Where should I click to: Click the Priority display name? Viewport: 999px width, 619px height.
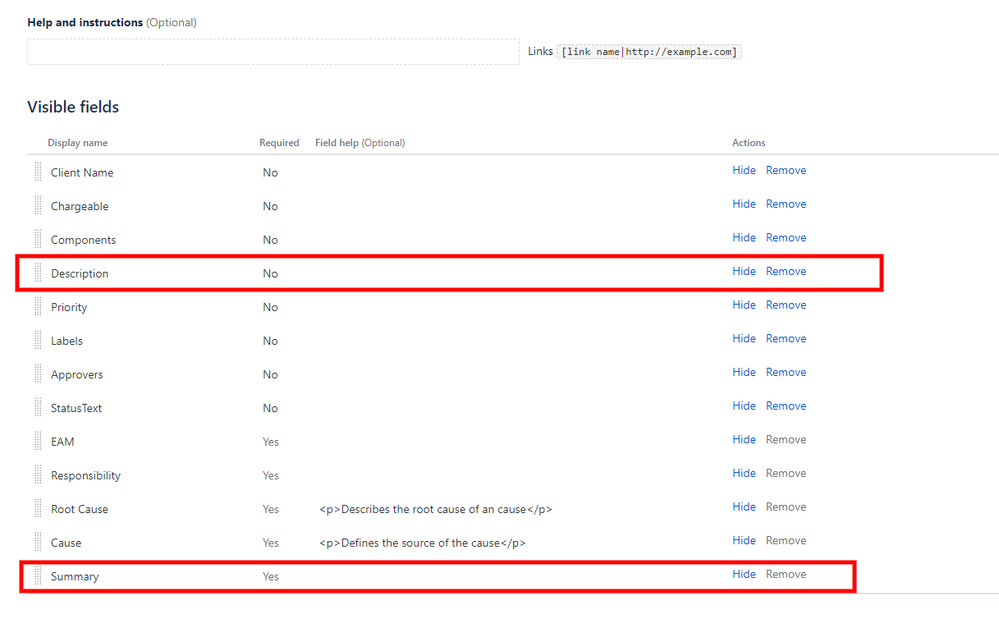[69, 308]
